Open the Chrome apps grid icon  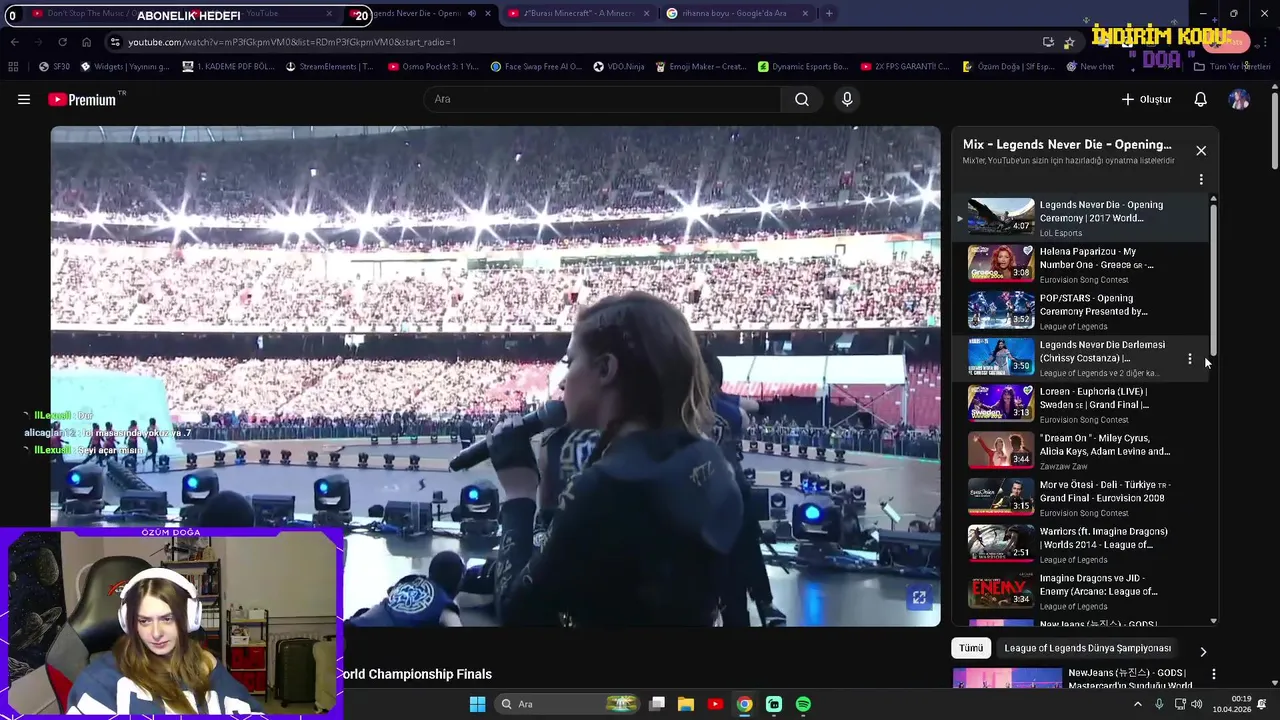(x=13, y=66)
